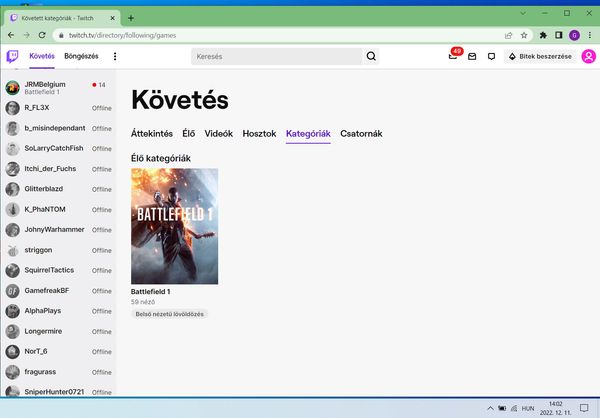Click the pink user avatar icon
This screenshot has height=418, width=600.
588,57
